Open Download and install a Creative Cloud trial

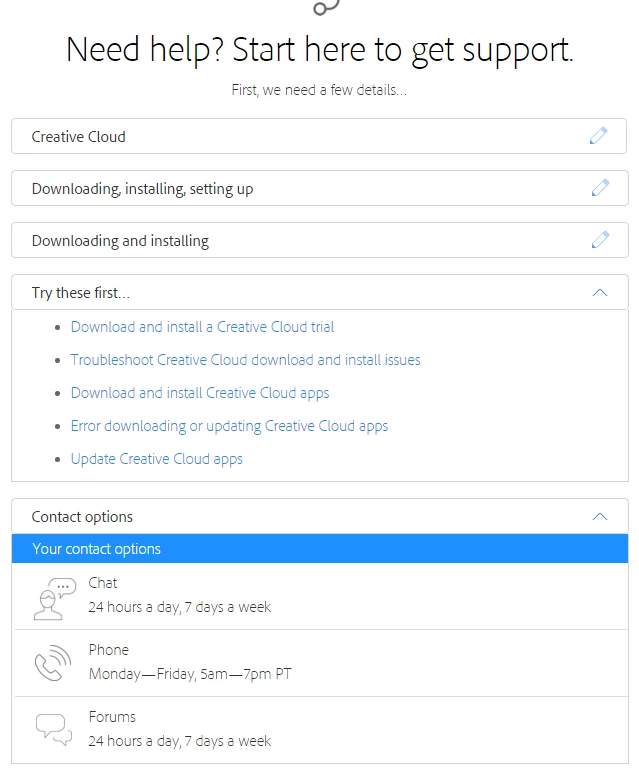point(202,327)
